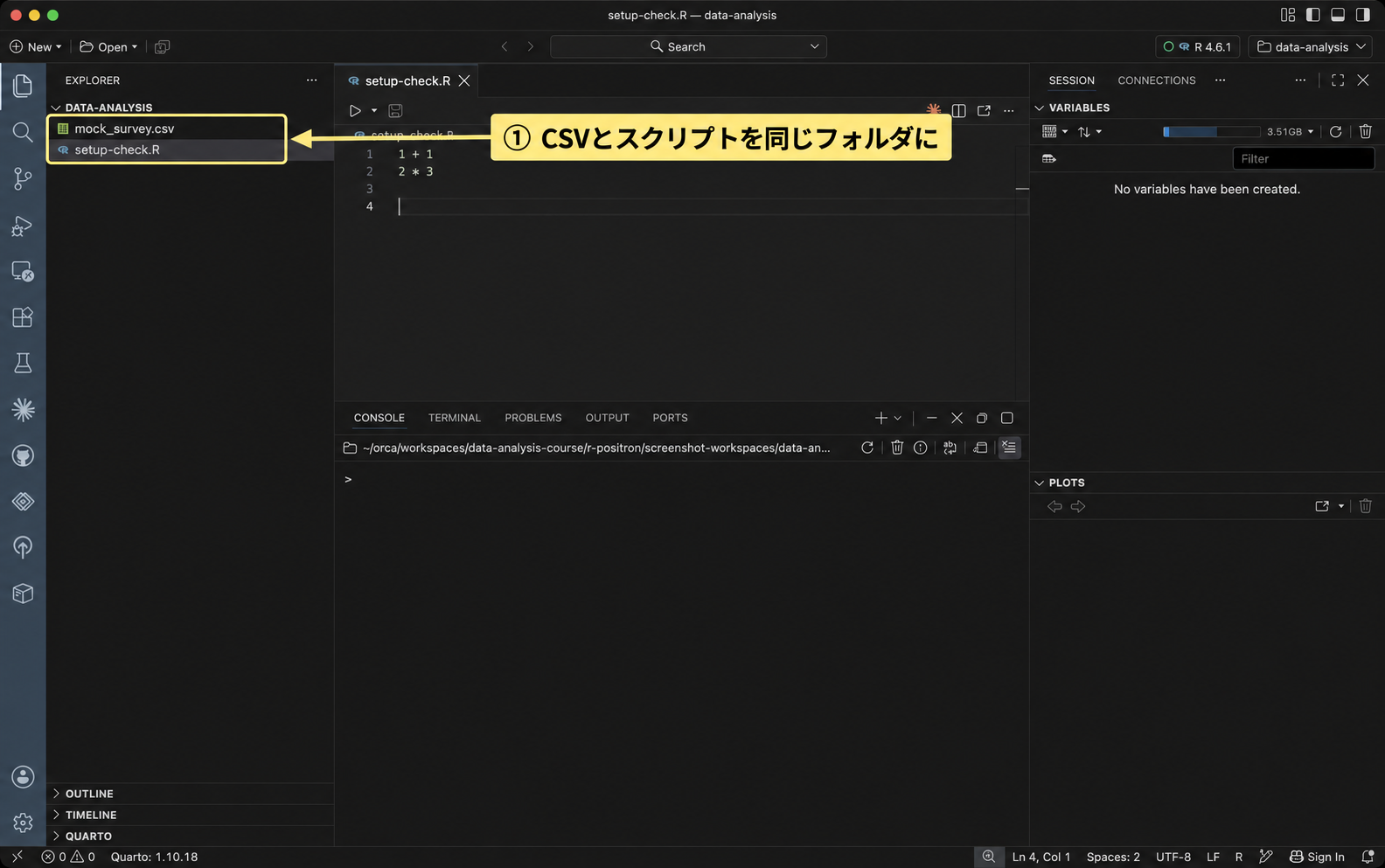The width and height of the screenshot is (1385, 868).
Task: Switch to the PROBLEMS tab
Action: tap(533, 418)
